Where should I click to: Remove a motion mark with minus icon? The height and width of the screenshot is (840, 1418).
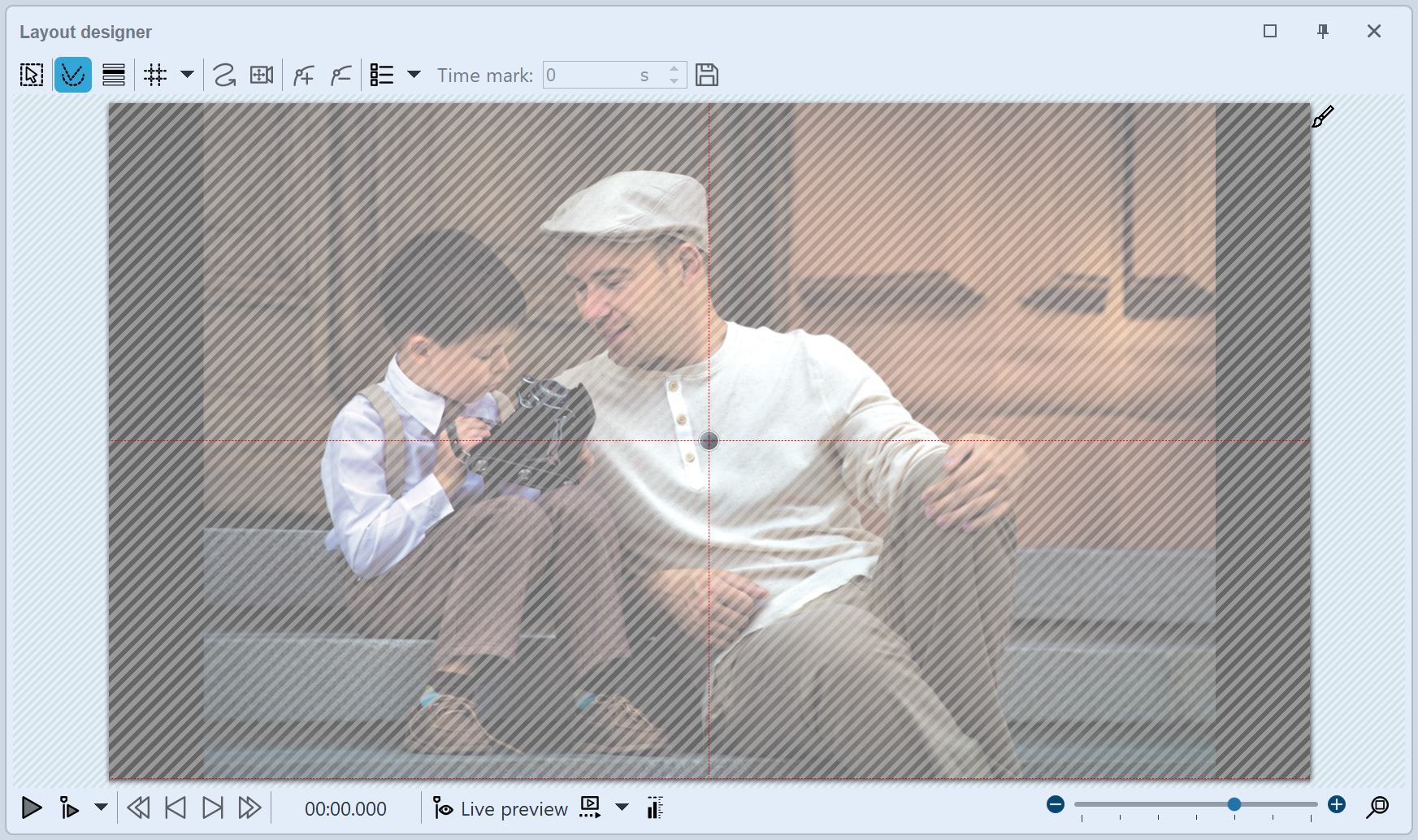pyautogui.click(x=341, y=76)
